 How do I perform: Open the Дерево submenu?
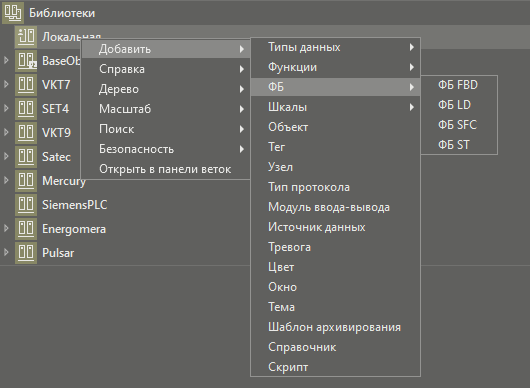pos(166,89)
